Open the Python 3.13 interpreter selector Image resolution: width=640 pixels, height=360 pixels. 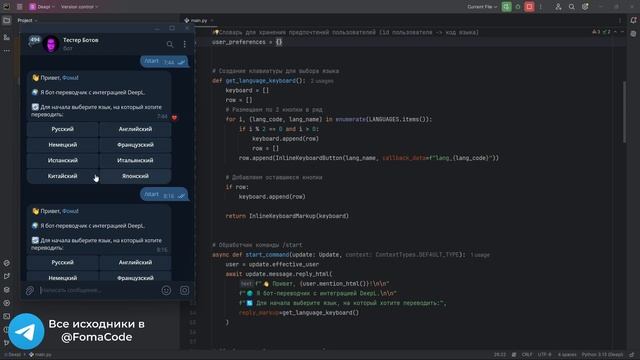602,355
